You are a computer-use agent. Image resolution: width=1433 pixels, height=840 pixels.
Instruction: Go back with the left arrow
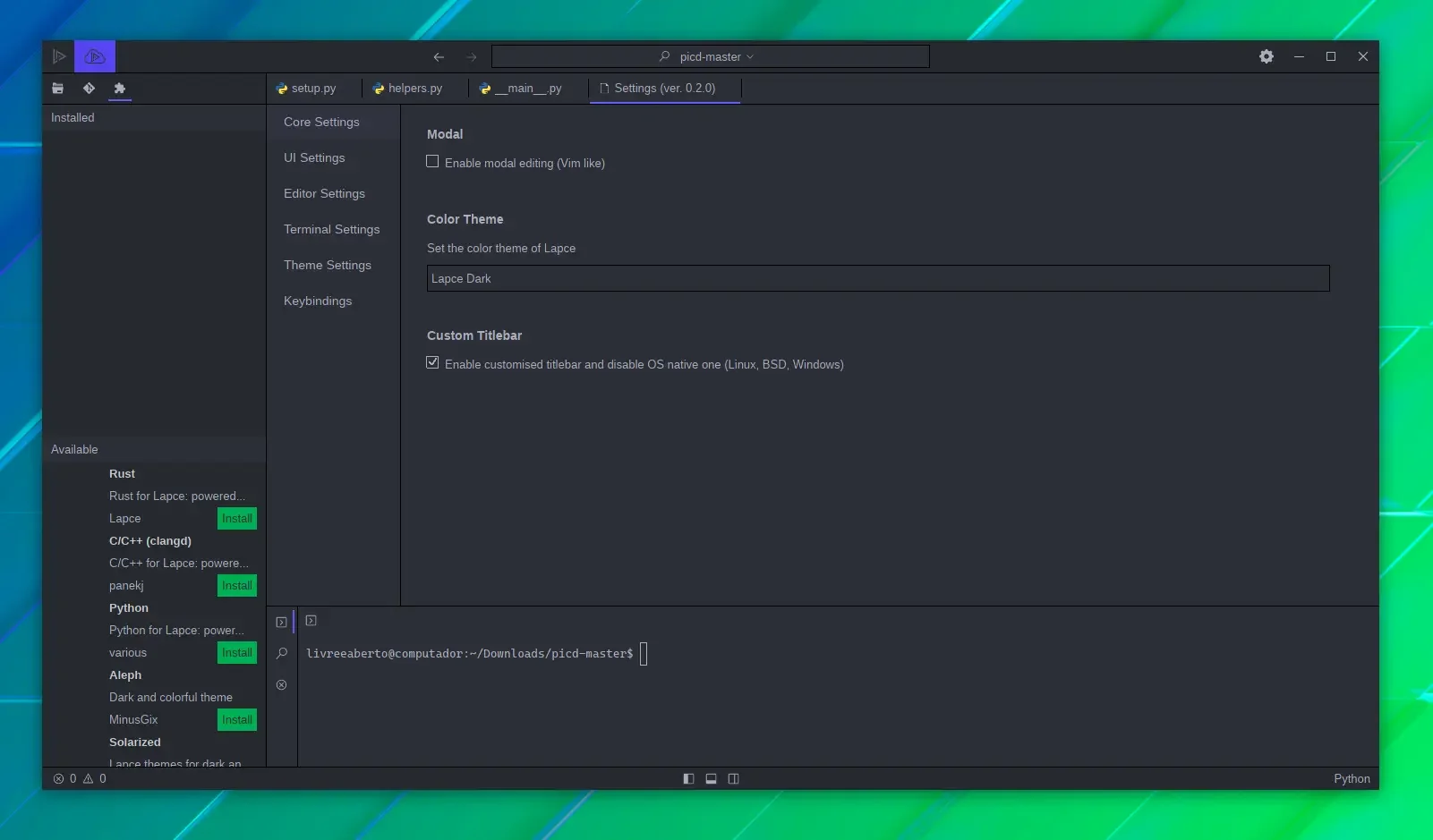pyautogui.click(x=439, y=57)
